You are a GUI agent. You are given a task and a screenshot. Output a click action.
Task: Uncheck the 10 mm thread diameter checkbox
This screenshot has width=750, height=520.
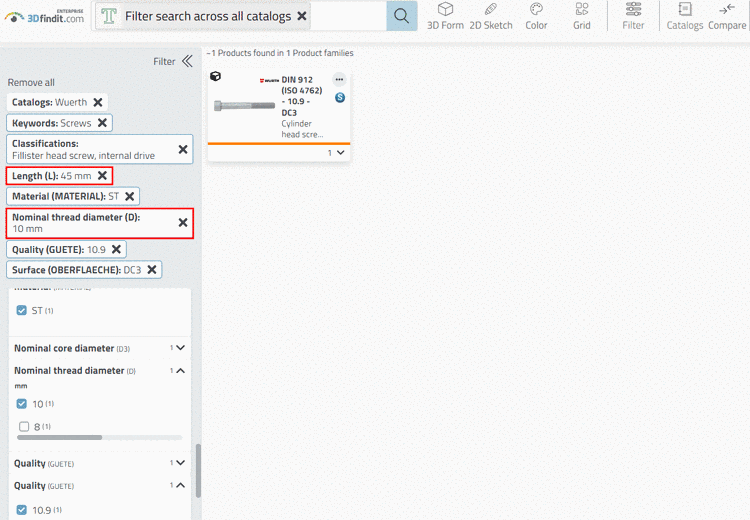(22, 404)
